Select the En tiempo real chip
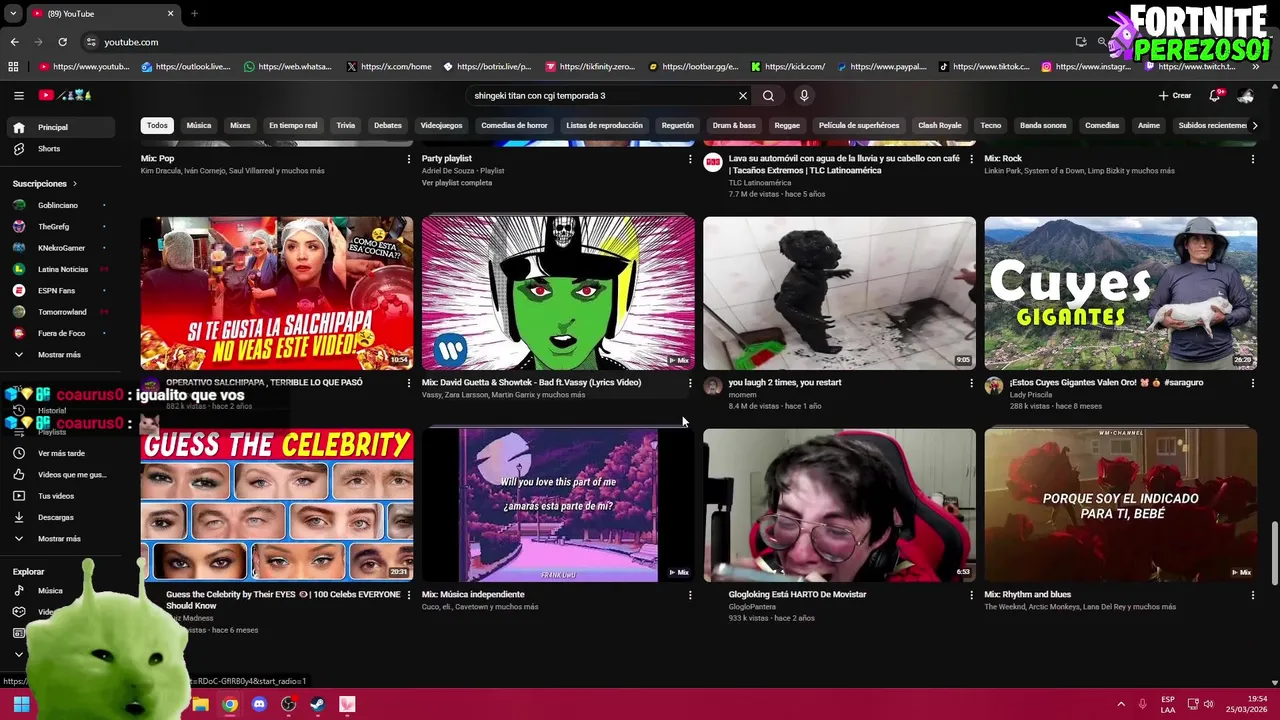This screenshot has height=720, width=1280. click(293, 125)
